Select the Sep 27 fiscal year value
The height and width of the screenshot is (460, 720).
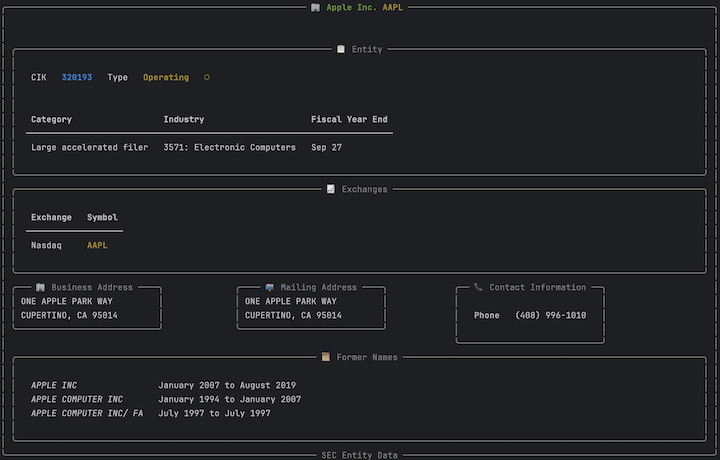(326, 147)
